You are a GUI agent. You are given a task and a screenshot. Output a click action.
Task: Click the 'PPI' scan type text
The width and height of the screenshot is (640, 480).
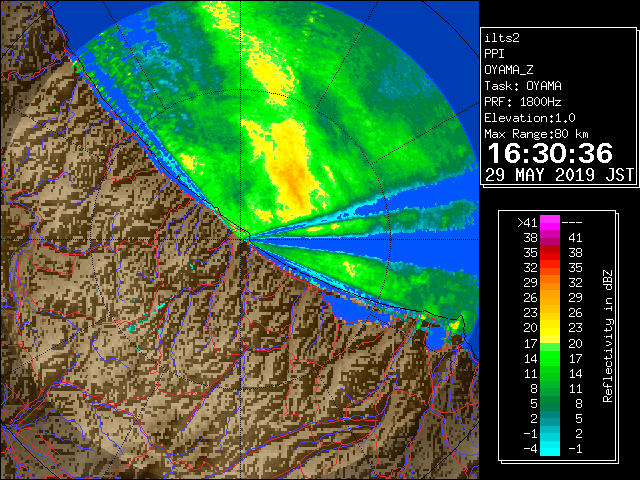pos(494,54)
